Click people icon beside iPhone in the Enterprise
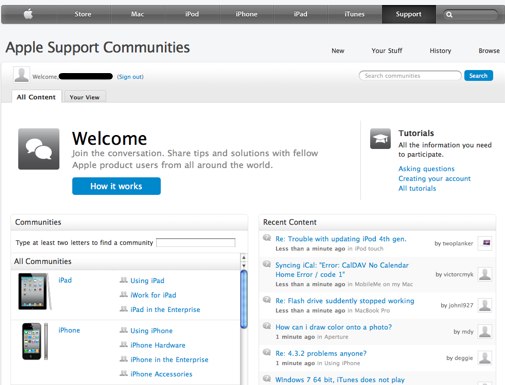The height and width of the screenshot is (385, 505). [124, 359]
